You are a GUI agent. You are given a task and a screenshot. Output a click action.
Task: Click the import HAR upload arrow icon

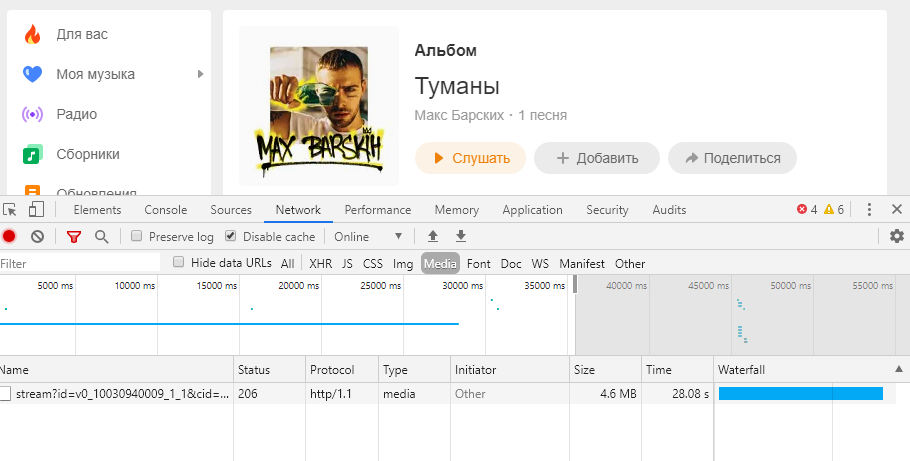tap(433, 237)
